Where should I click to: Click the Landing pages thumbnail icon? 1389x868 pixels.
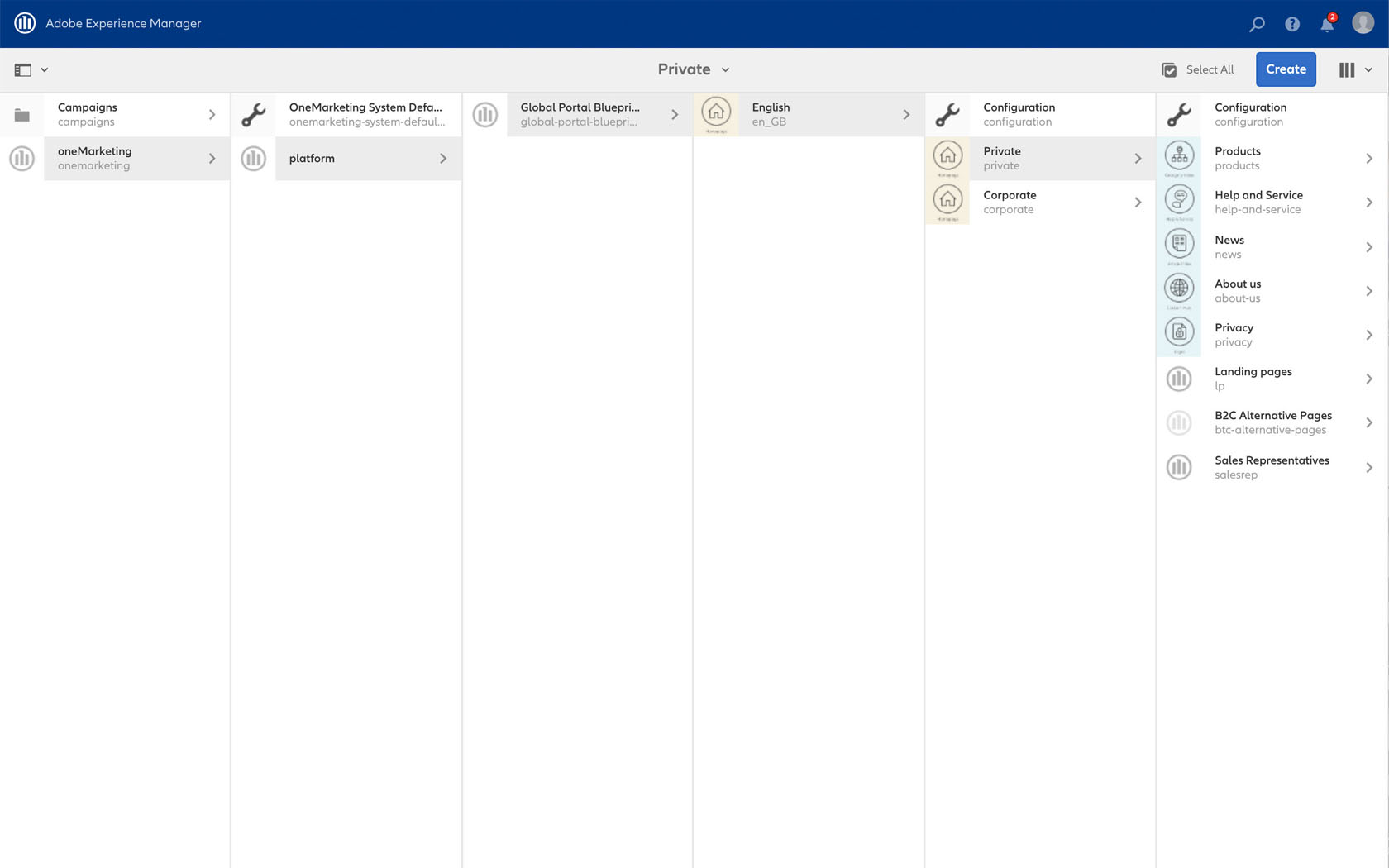1179,379
